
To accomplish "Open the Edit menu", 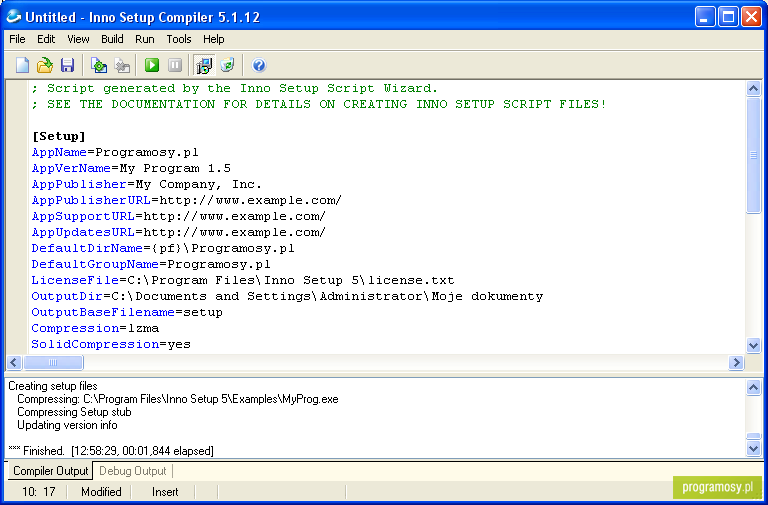I will pos(46,39).
